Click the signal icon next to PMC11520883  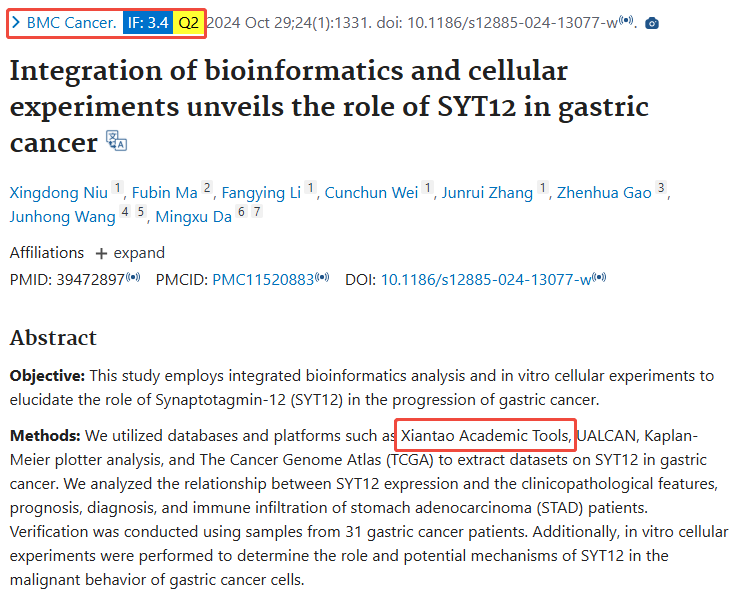point(322,280)
